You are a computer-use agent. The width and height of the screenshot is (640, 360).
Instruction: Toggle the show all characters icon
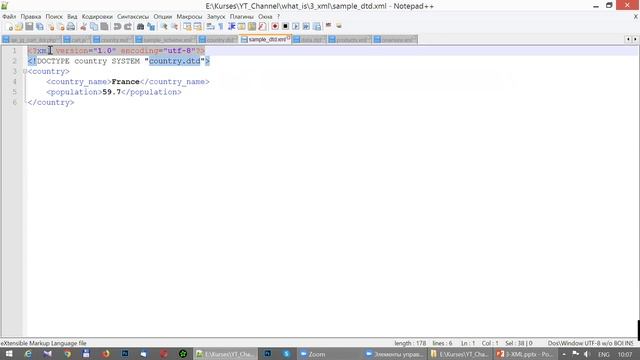[221, 27]
